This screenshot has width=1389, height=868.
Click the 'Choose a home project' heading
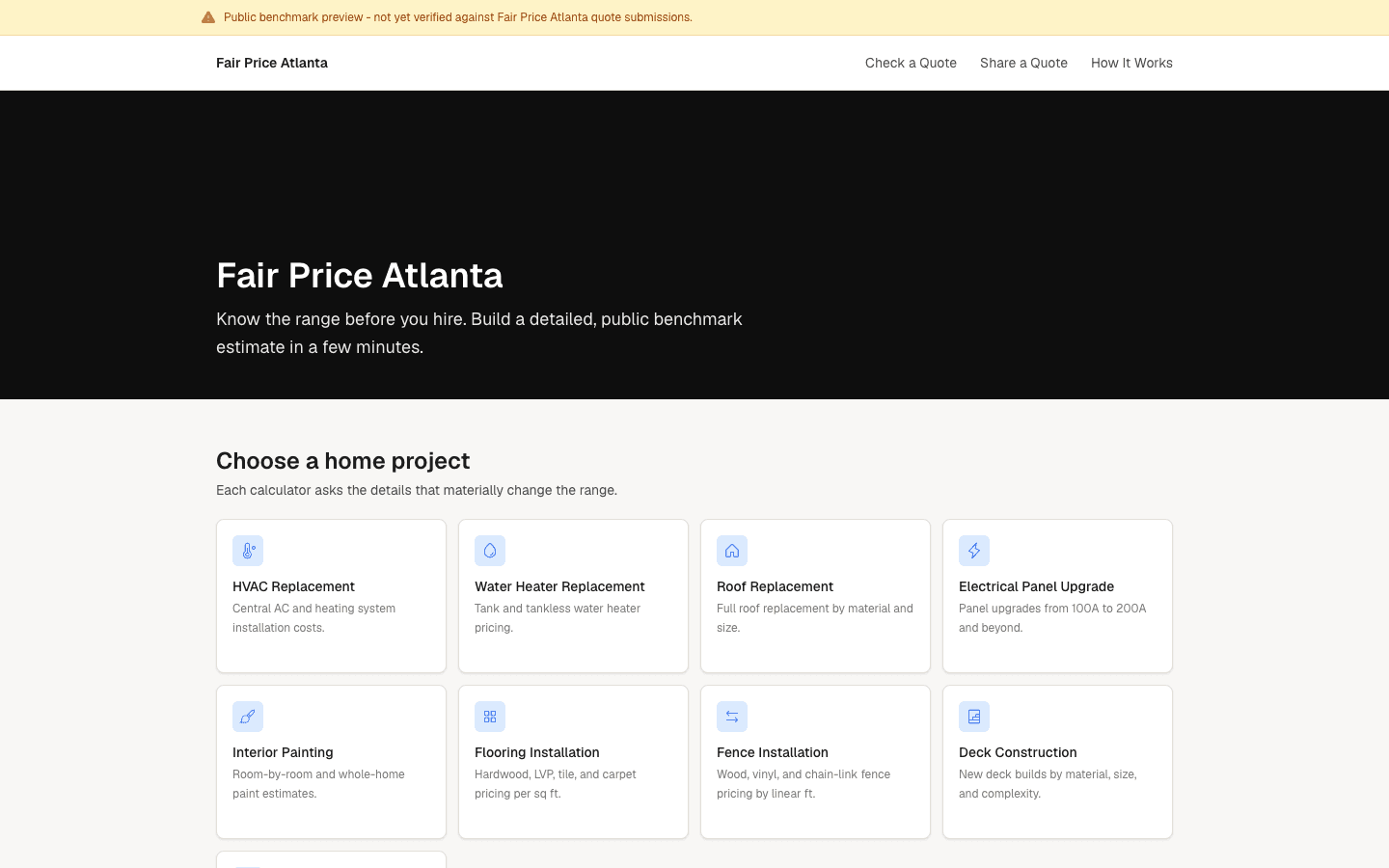click(342, 461)
